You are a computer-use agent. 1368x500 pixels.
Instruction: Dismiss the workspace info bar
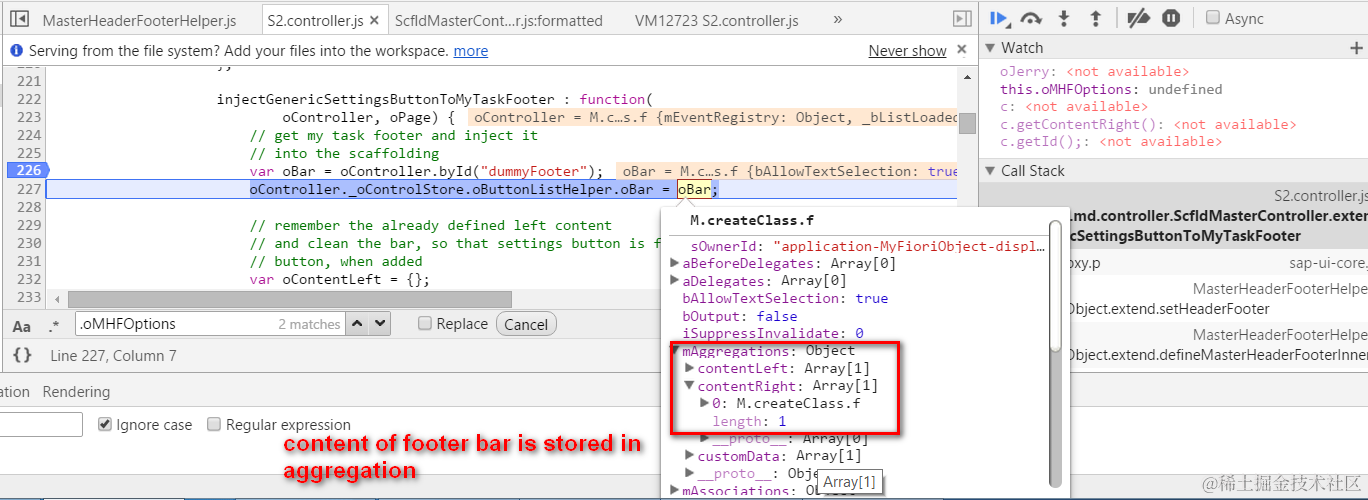tap(961, 50)
